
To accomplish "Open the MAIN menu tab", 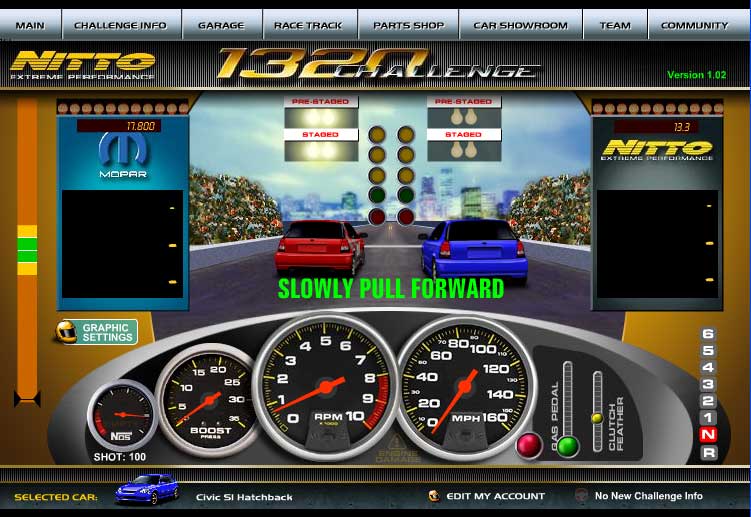I will [31, 25].
